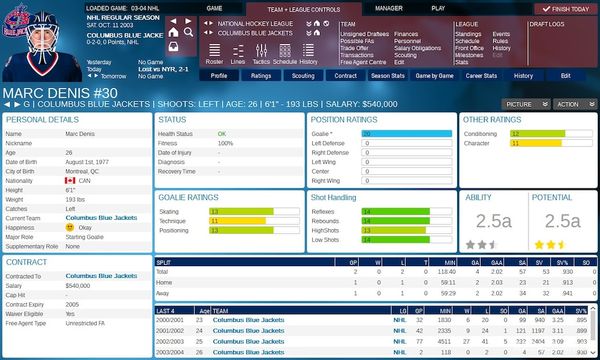Move to previous day arrow beside Tomorrow
This screenshot has width=600, height=360.
(x=90, y=76)
